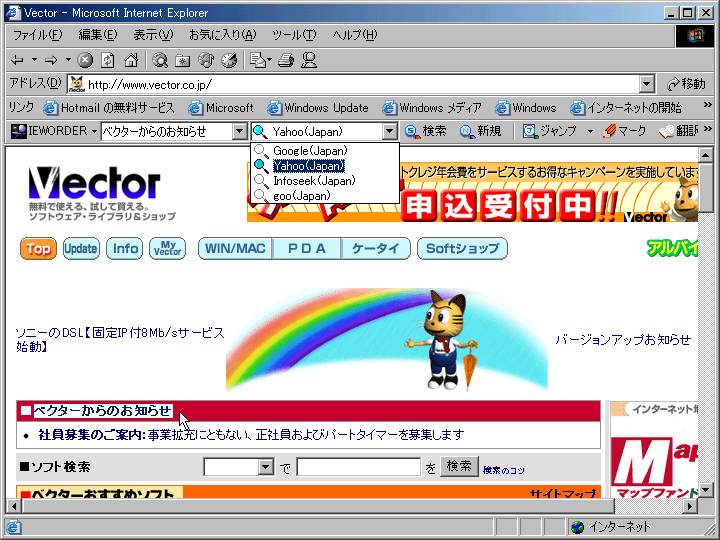The width and height of the screenshot is (720, 540).
Task: Open the Back button history dropdown arrow
Action: (34, 60)
